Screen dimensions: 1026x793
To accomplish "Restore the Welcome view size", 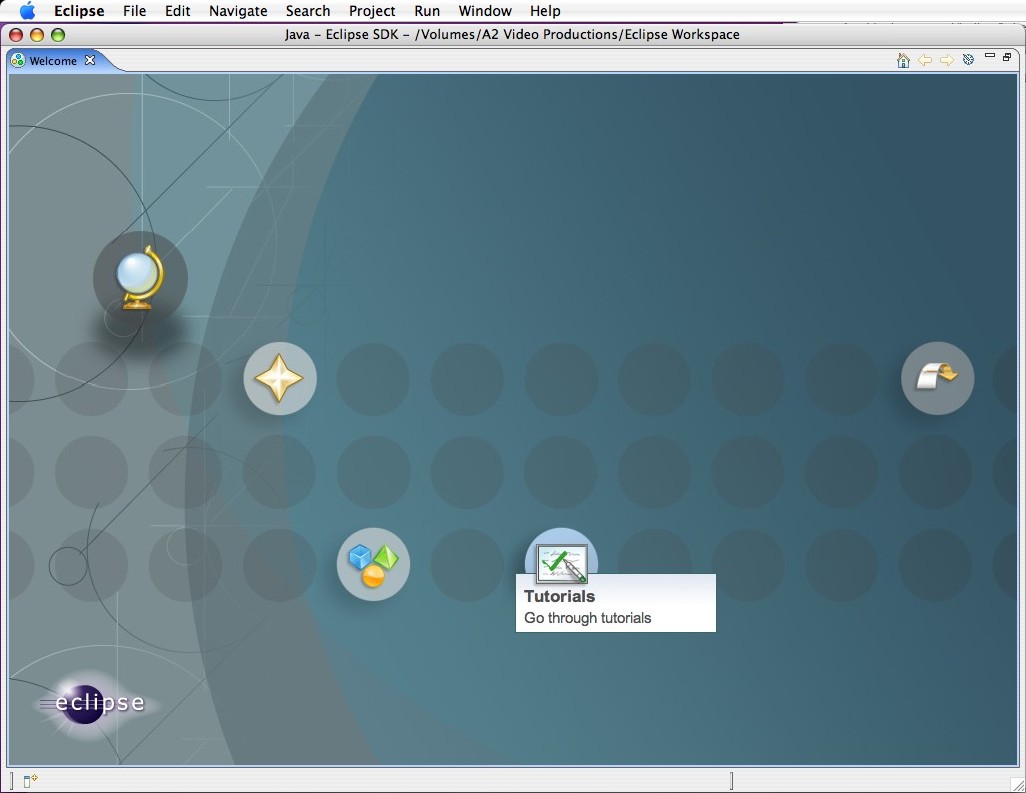I will click(x=1007, y=57).
